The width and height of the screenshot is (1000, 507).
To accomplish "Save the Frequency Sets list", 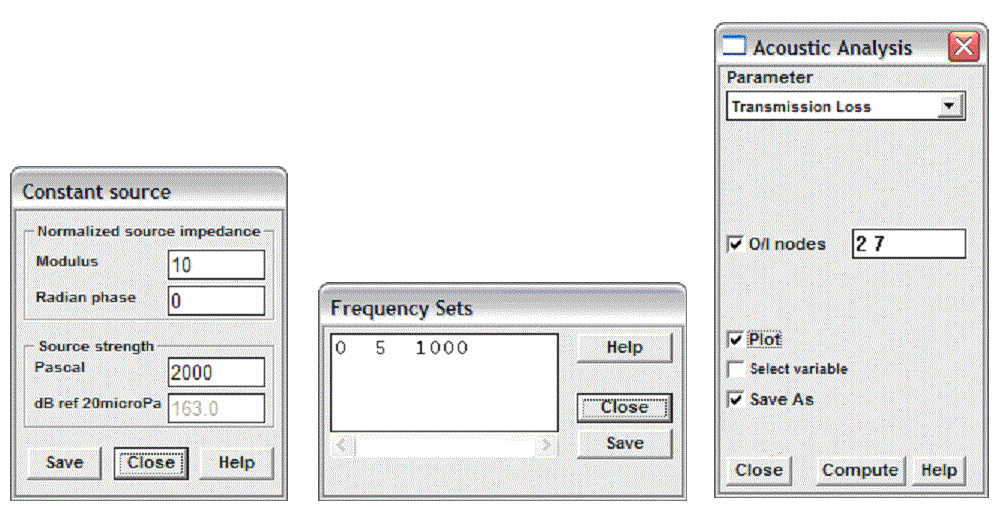I will click(x=624, y=443).
